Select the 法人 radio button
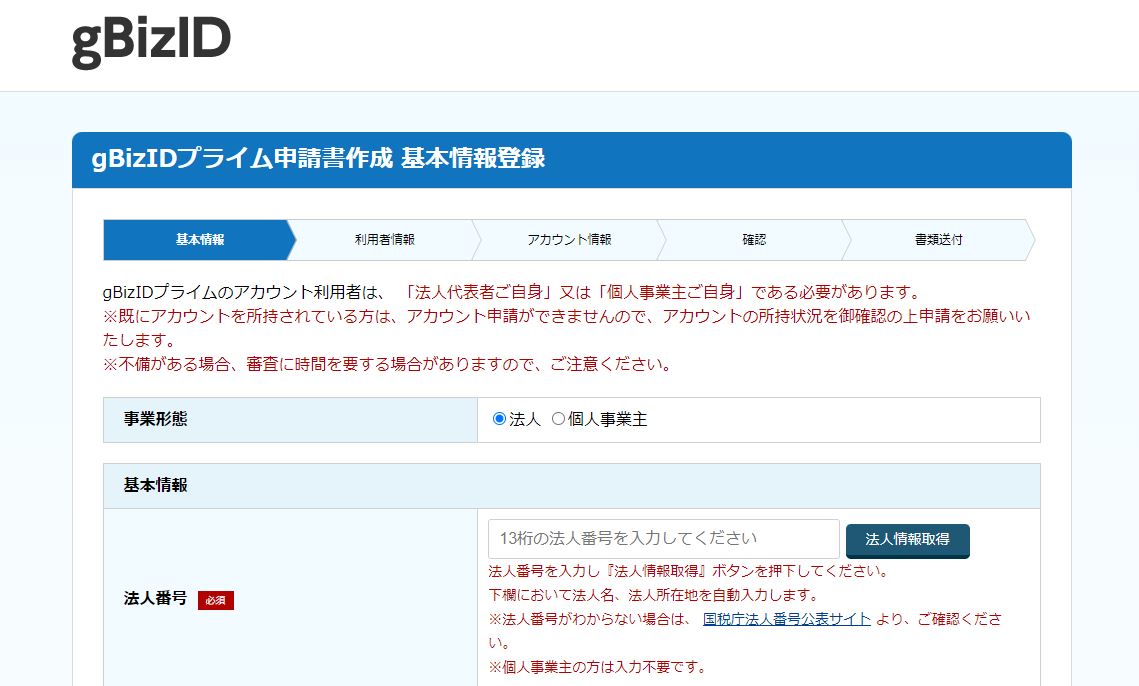 499,419
